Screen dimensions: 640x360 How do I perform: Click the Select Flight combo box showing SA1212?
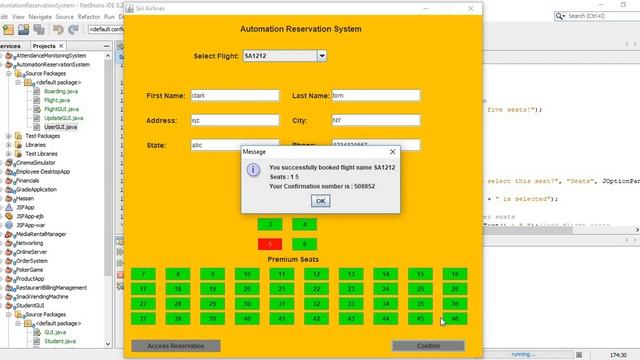point(284,56)
